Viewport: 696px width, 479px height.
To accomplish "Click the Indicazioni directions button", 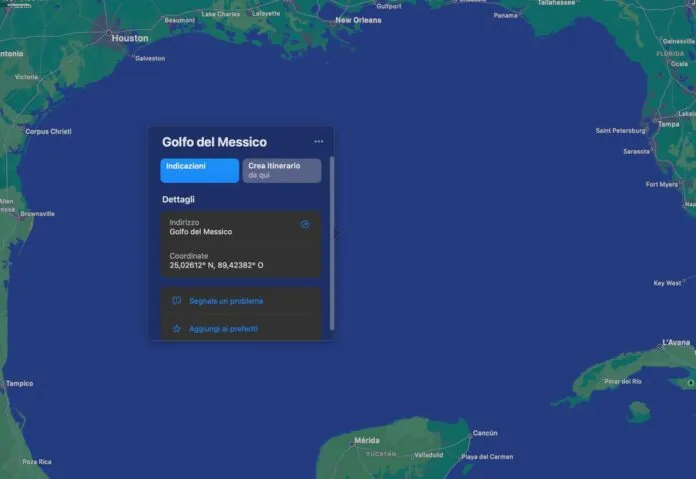I will 200,170.
